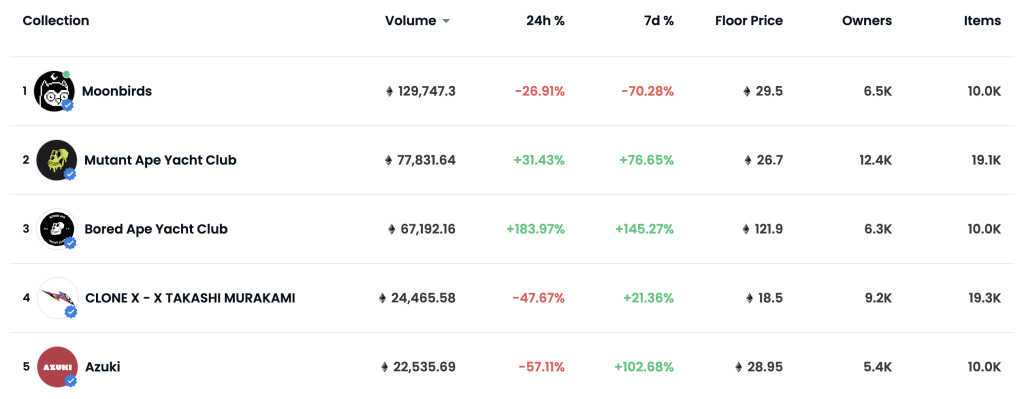Viewport: 1024px width, 399px height.
Task: Select the Owners column header
Action: pyautogui.click(x=867, y=21)
